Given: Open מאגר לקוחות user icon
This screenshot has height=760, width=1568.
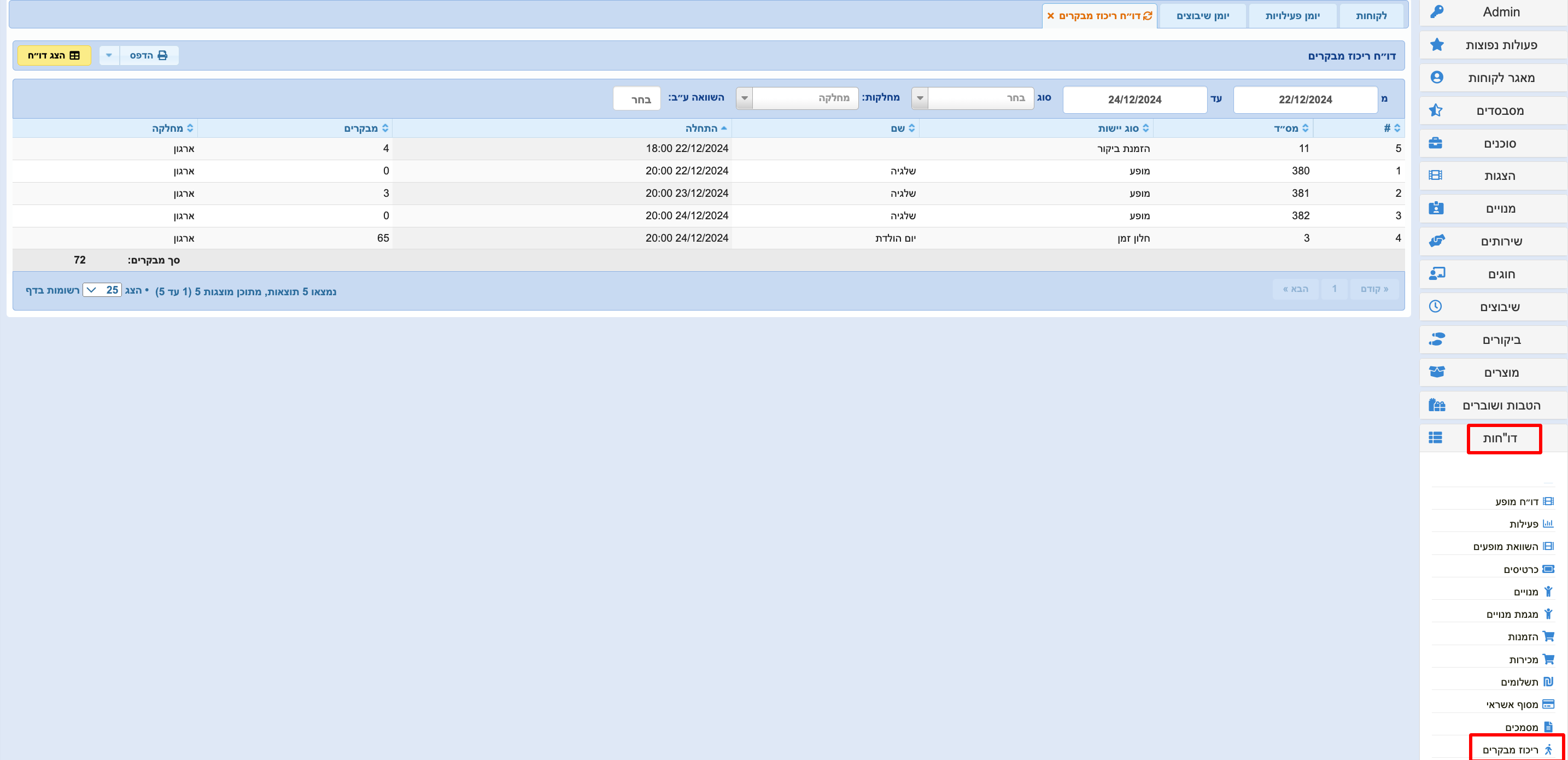Looking at the screenshot, I should coord(1437,77).
